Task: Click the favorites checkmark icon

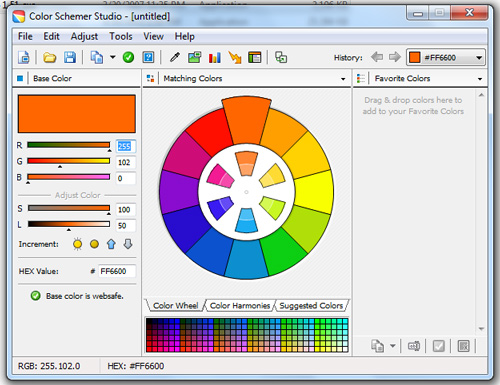Action: (438, 346)
